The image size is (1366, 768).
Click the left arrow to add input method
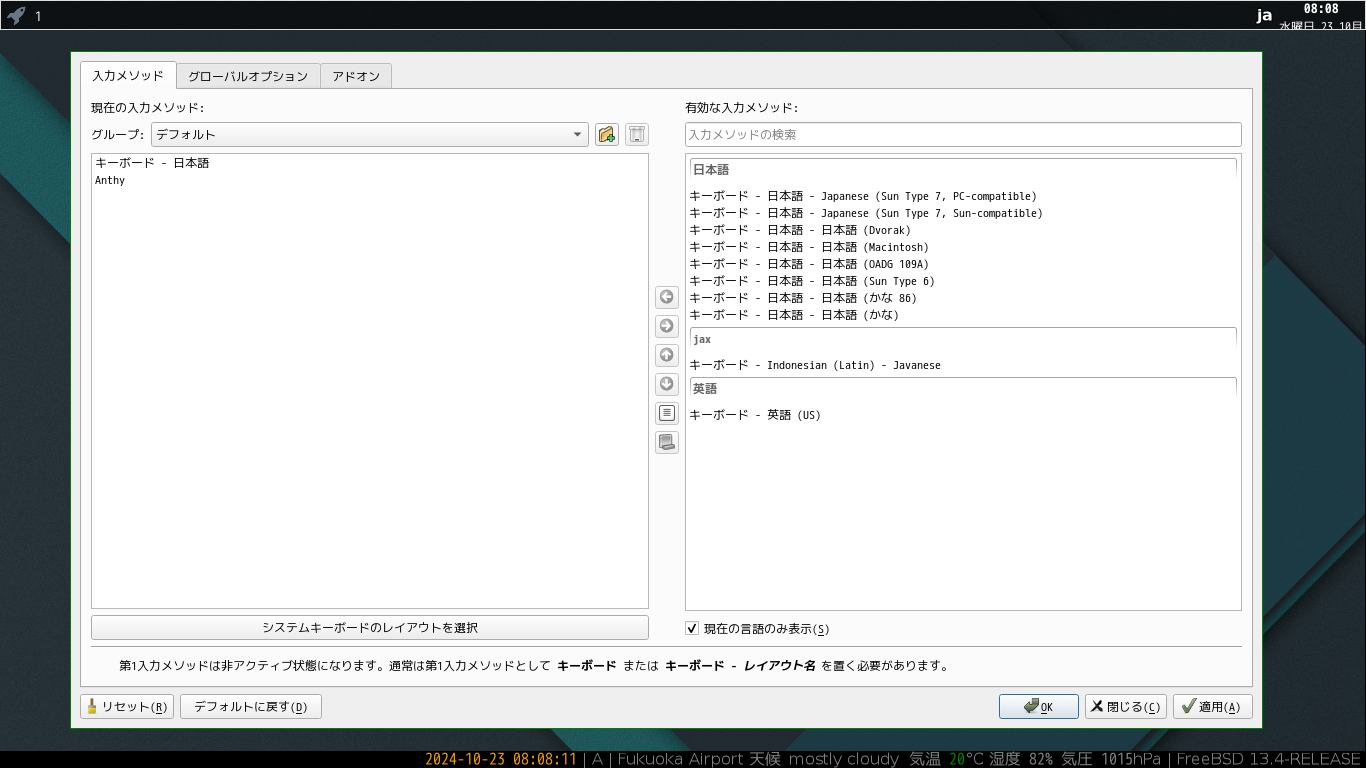pos(667,297)
